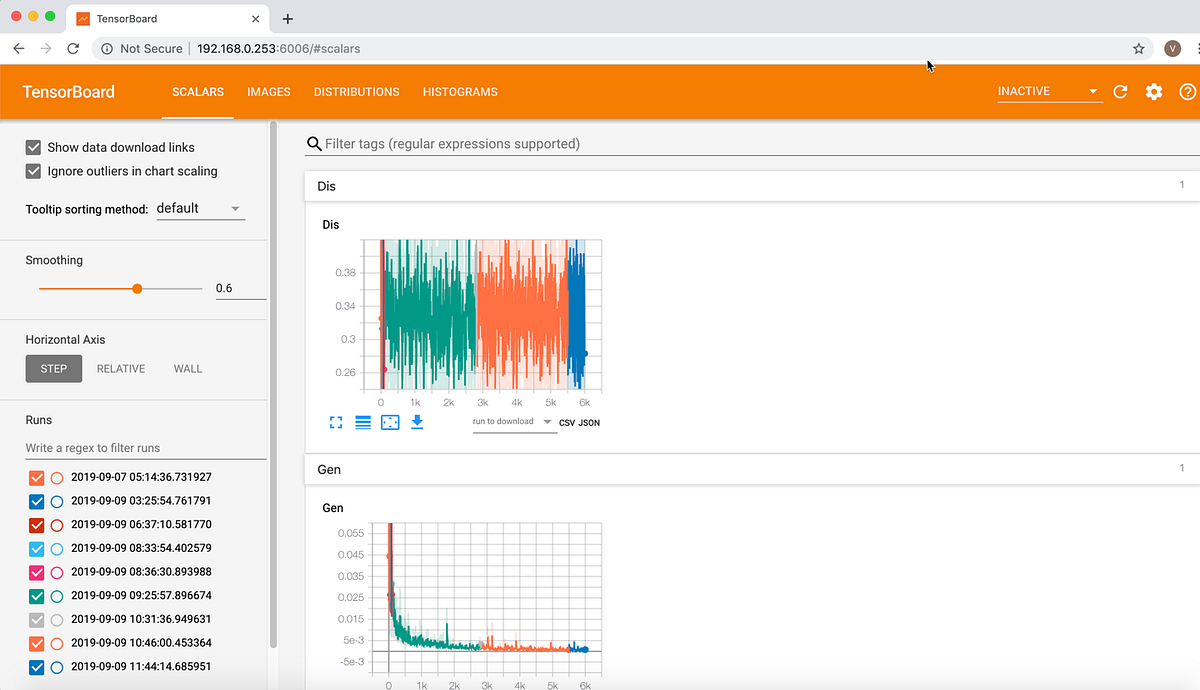Toggle the run 2019-09-09 08:33:54.402579 checkbox

tap(36, 548)
